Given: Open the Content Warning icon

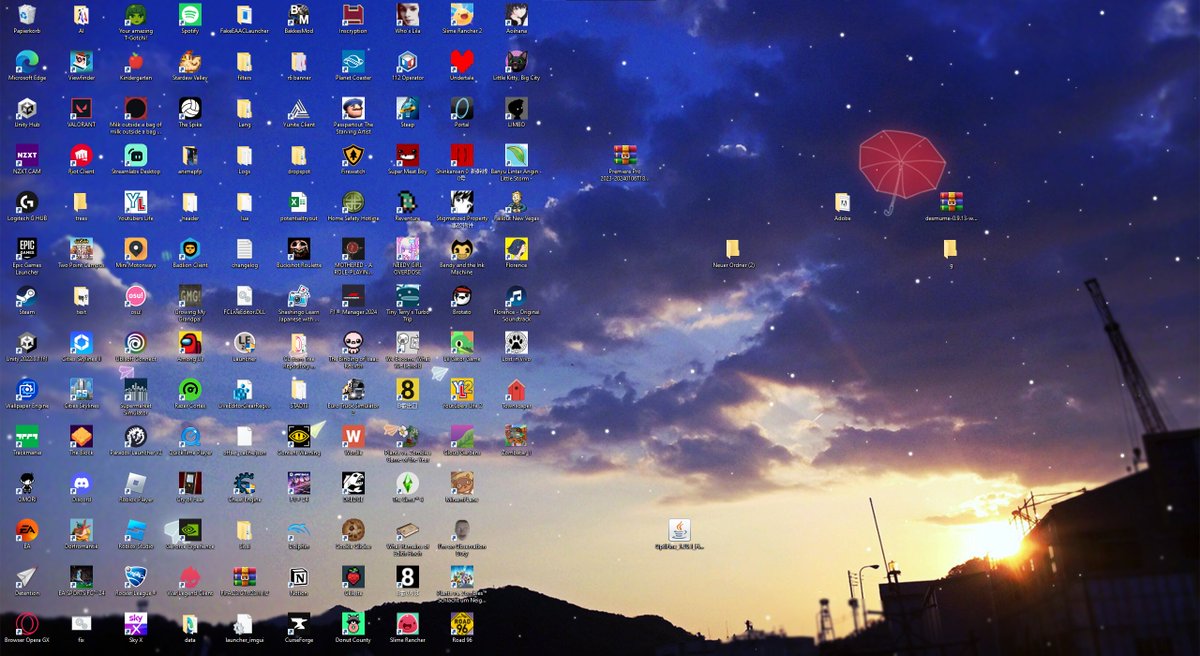Looking at the screenshot, I should [x=298, y=437].
